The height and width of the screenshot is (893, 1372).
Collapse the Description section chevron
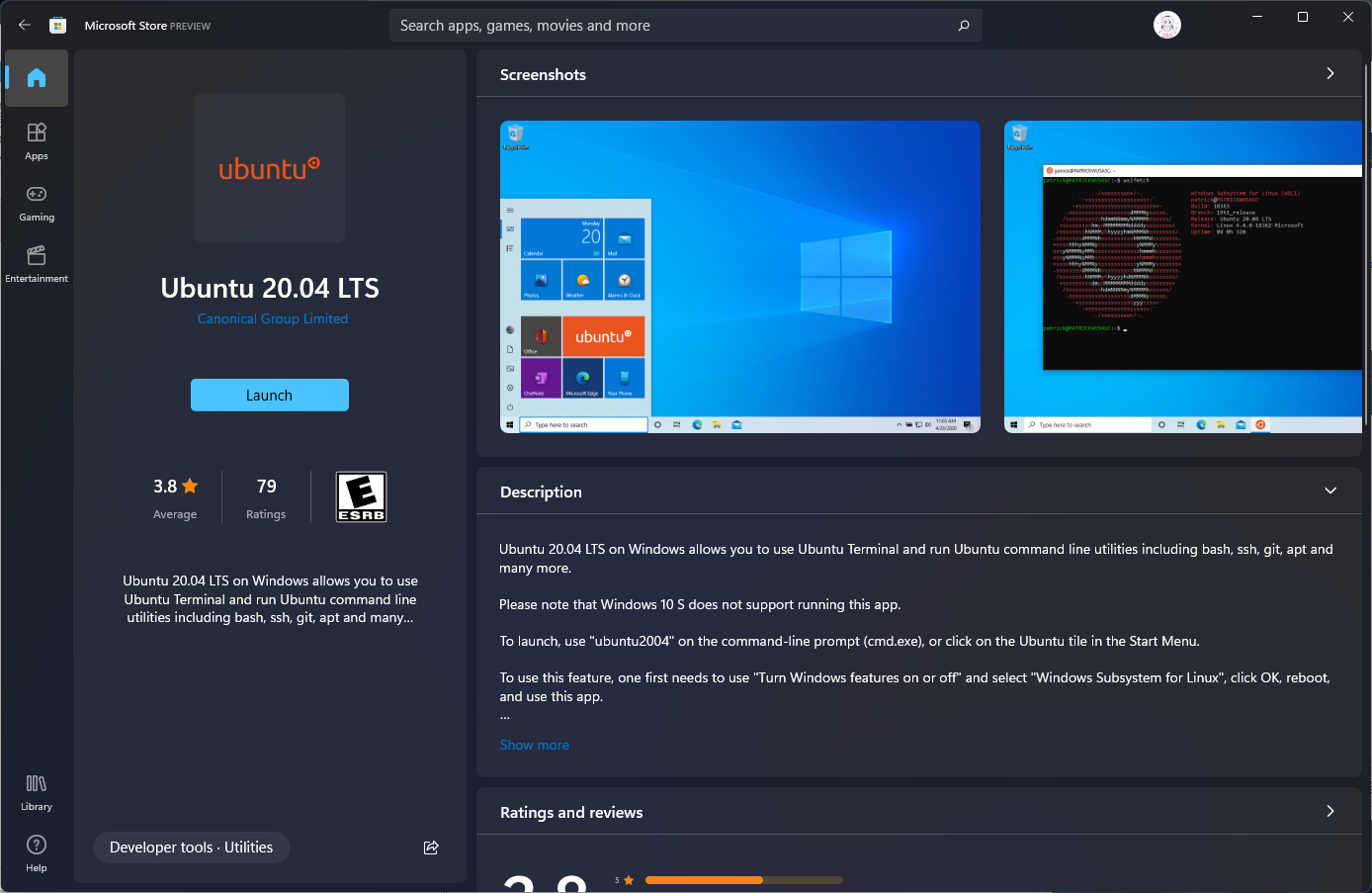(1330, 491)
